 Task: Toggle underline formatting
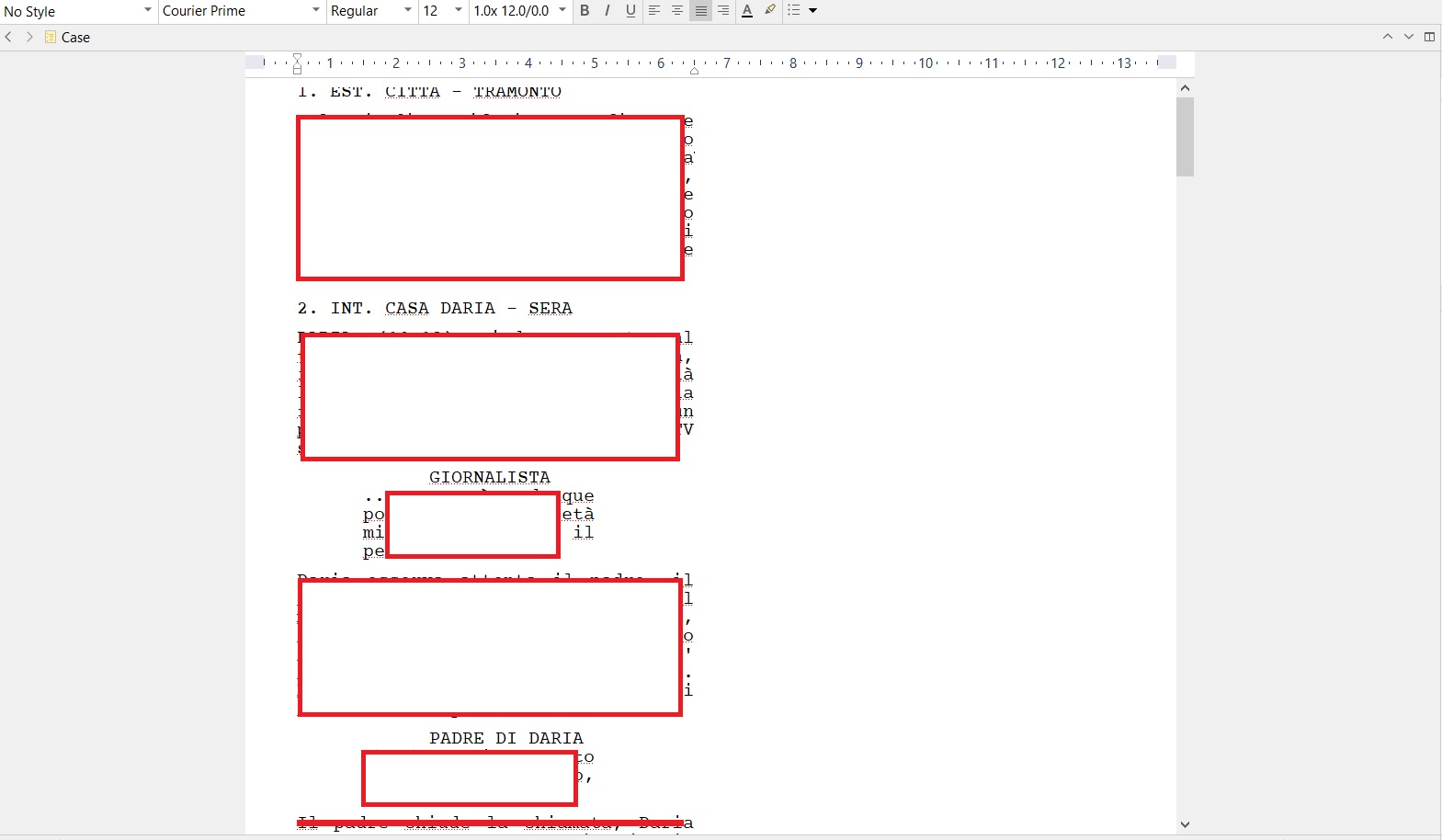click(630, 11)
